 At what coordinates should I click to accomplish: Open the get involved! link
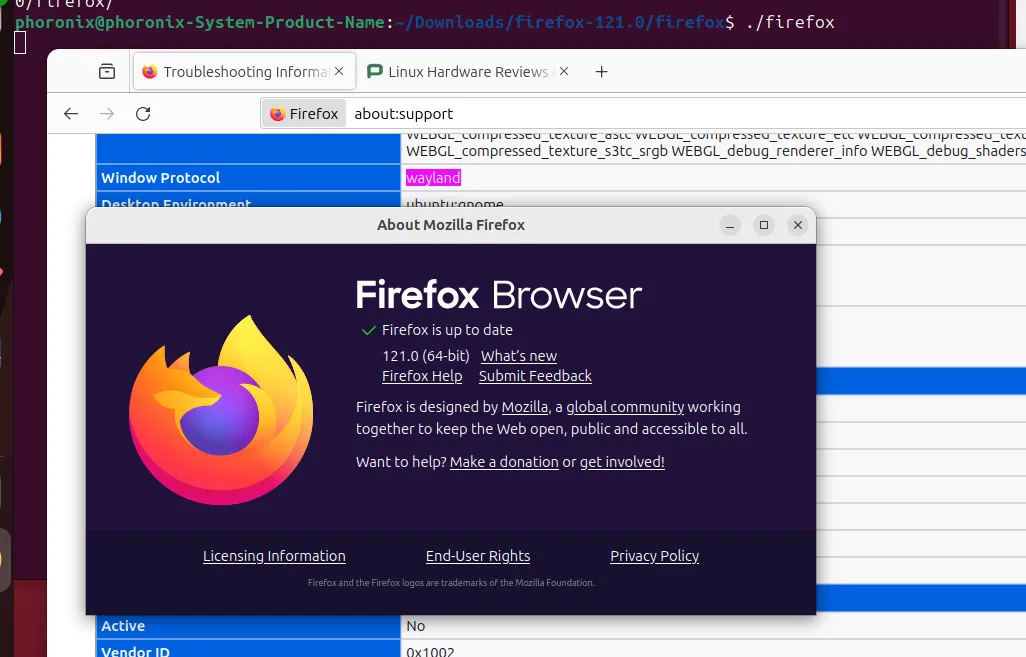[x=622, y=462]
